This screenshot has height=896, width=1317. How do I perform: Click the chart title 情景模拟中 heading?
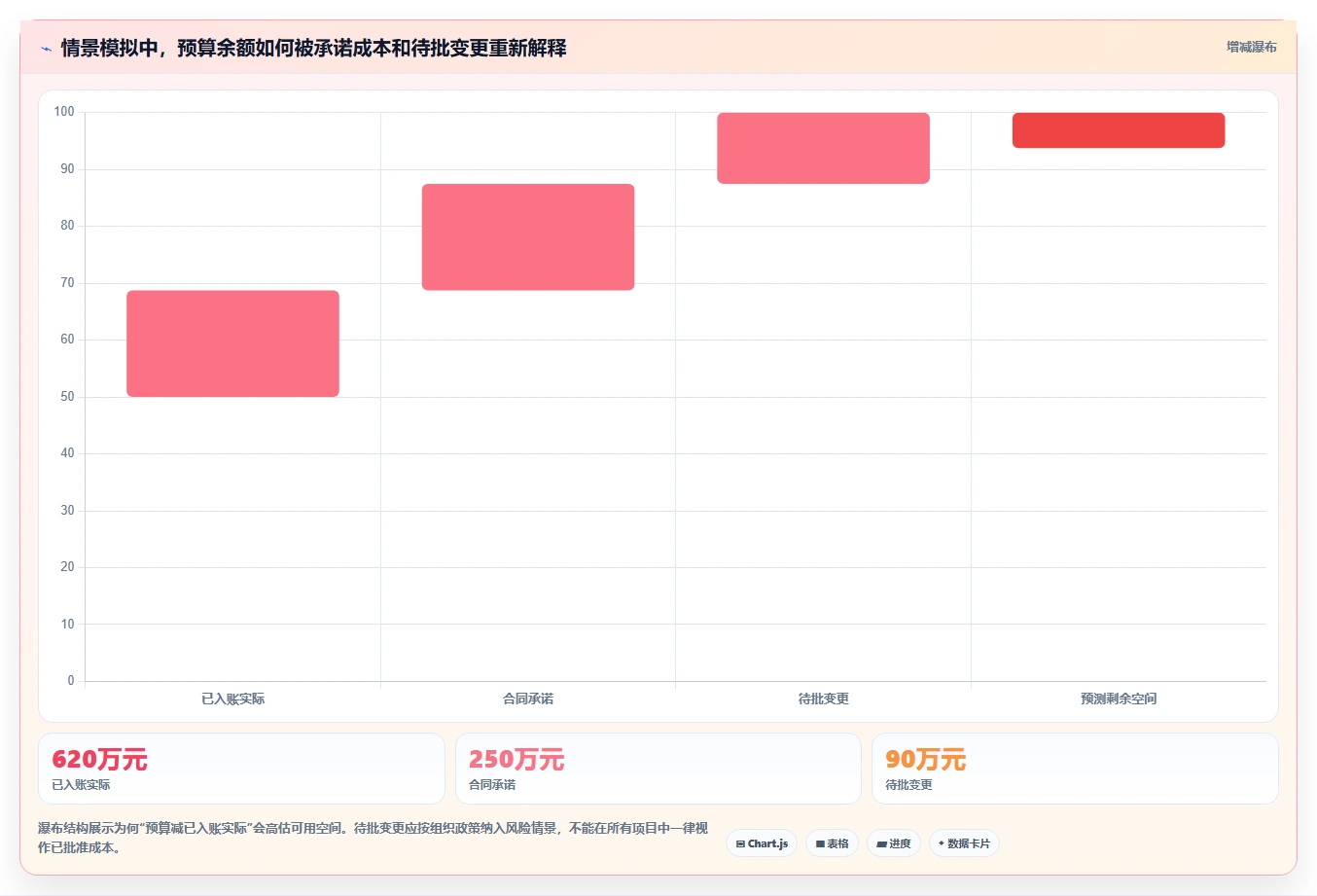coord(313,48)
